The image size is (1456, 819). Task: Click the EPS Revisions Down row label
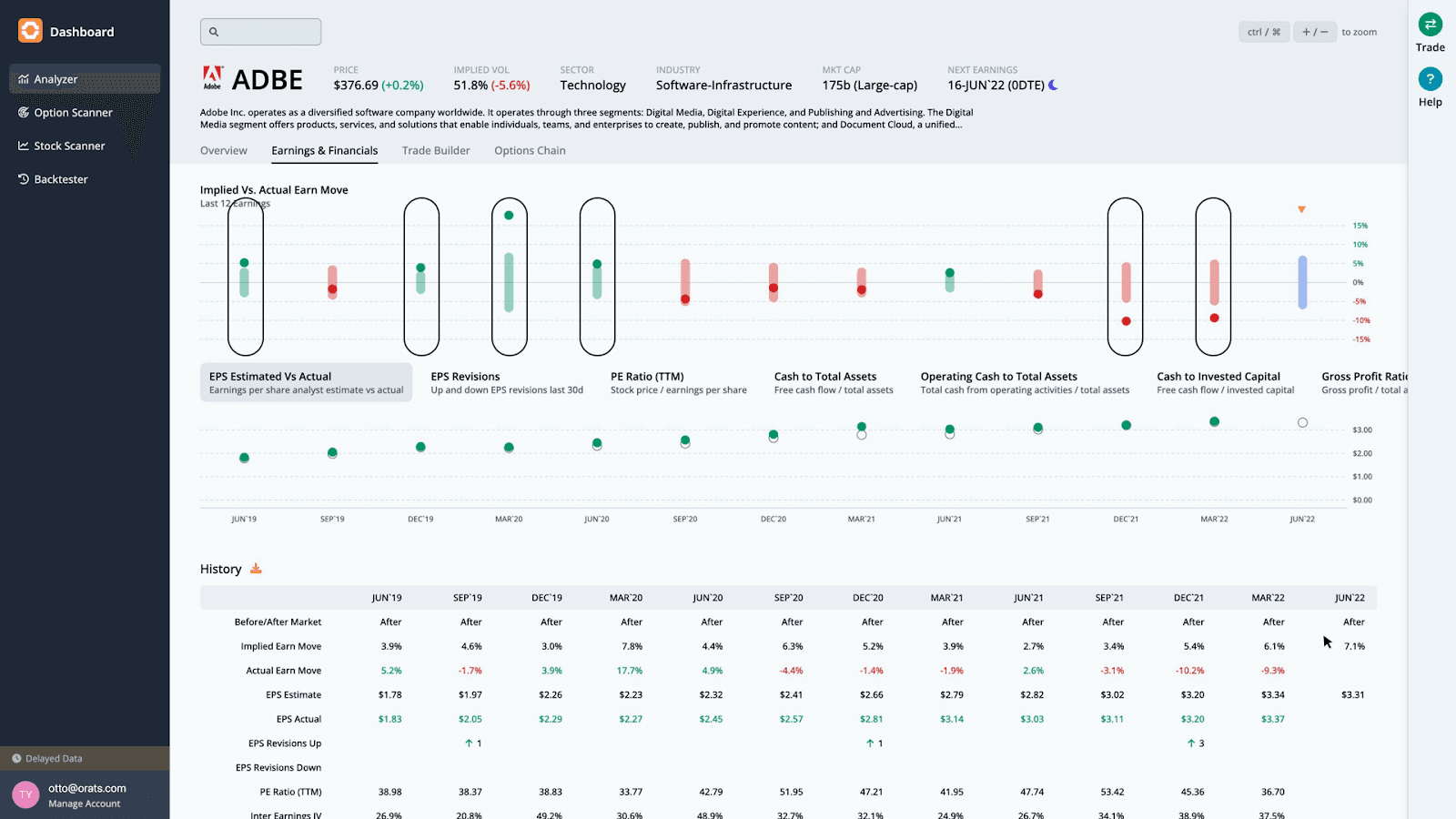click(278, 768)
